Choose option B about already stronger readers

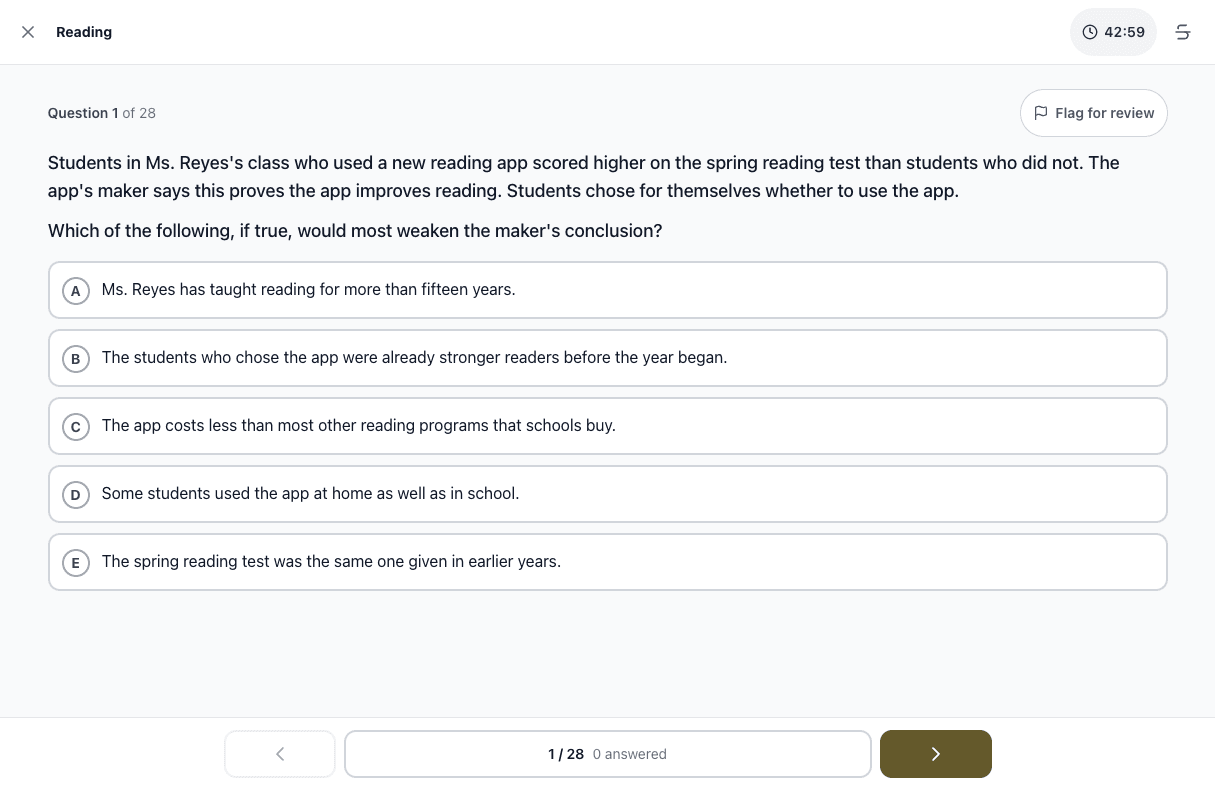click(x=608, y=358)
